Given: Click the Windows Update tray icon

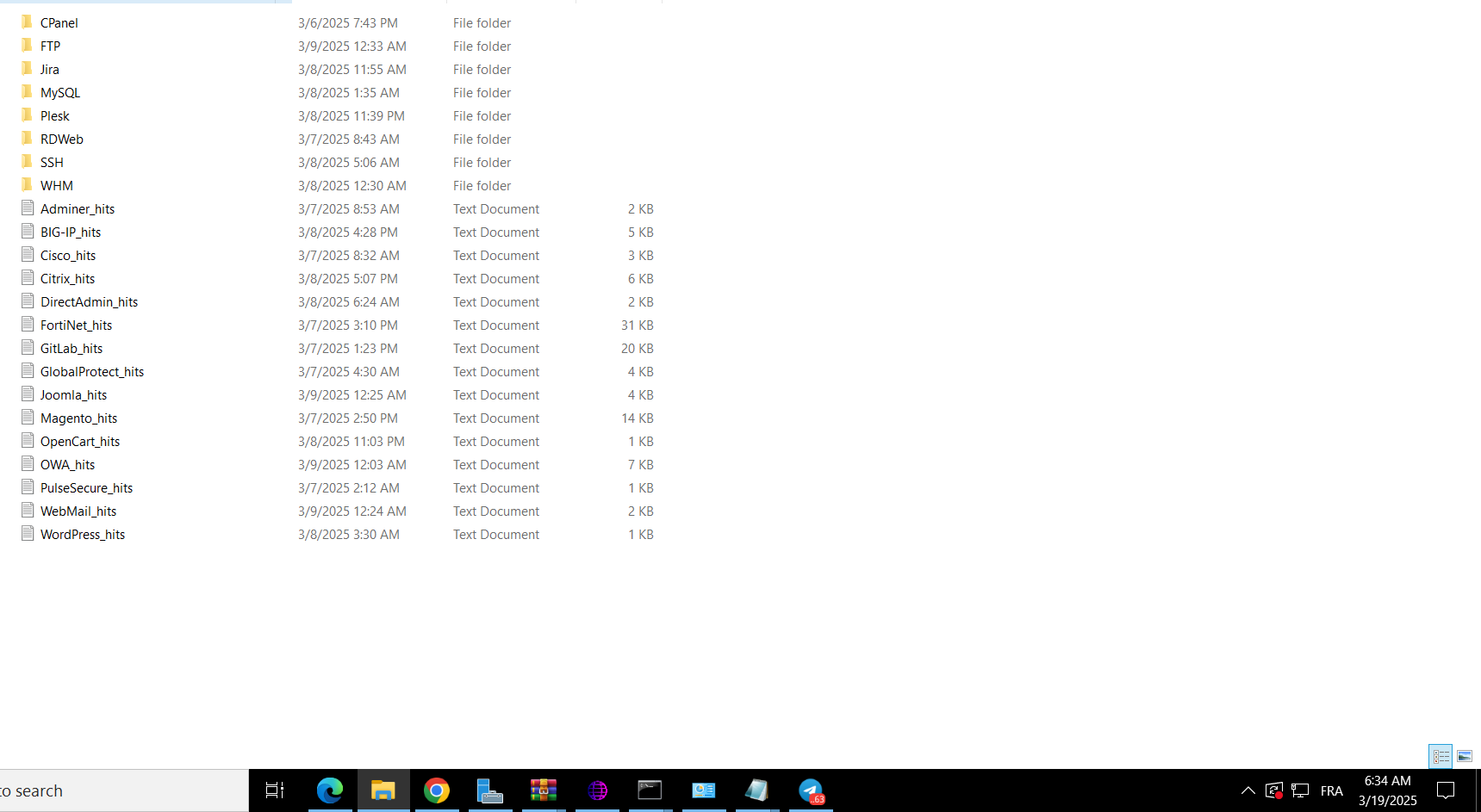Looking at the screenshot, I should pyautogui.click(x=1274, y=790).
